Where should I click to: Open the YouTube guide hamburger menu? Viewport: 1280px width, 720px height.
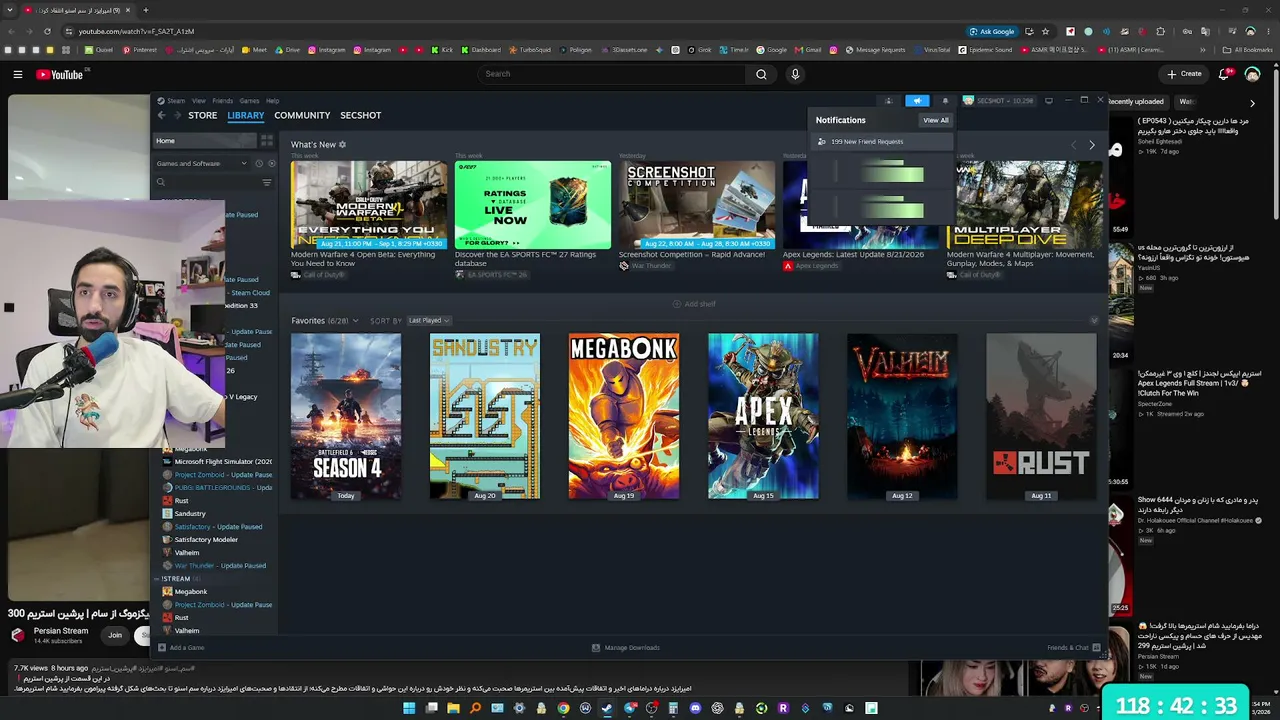[x=18, y=74]
